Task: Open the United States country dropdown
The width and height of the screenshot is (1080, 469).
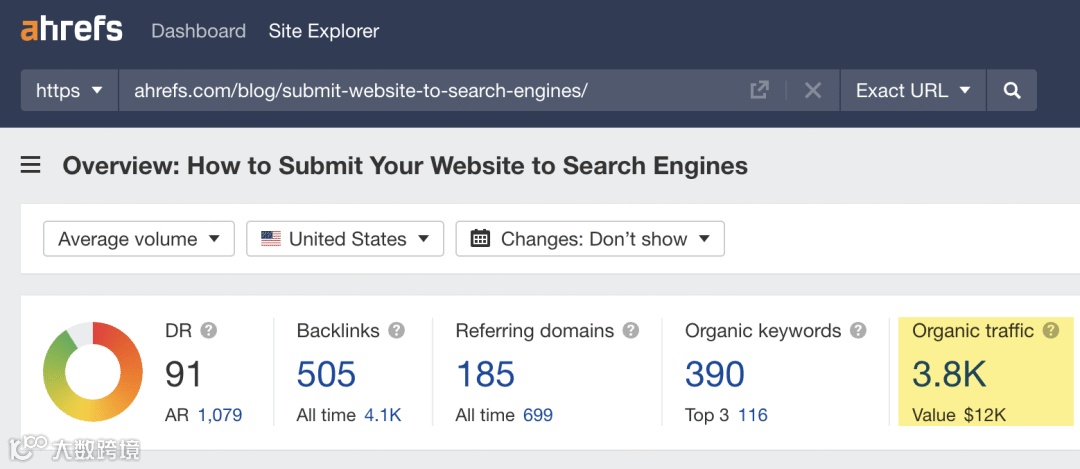Action: point(345,239)
